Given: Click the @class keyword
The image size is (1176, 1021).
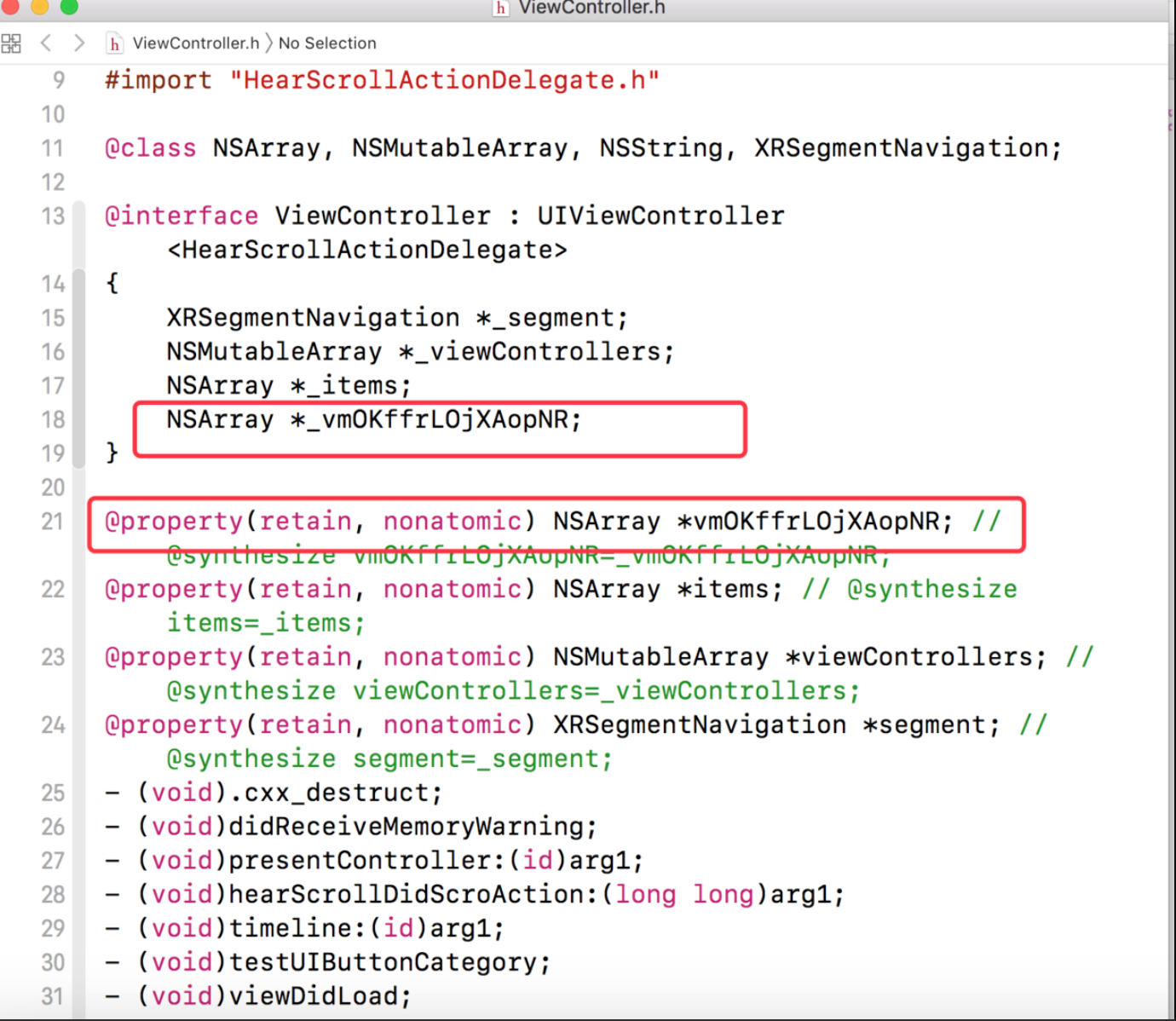Looking at the screenshot, I should pos(151,148).
